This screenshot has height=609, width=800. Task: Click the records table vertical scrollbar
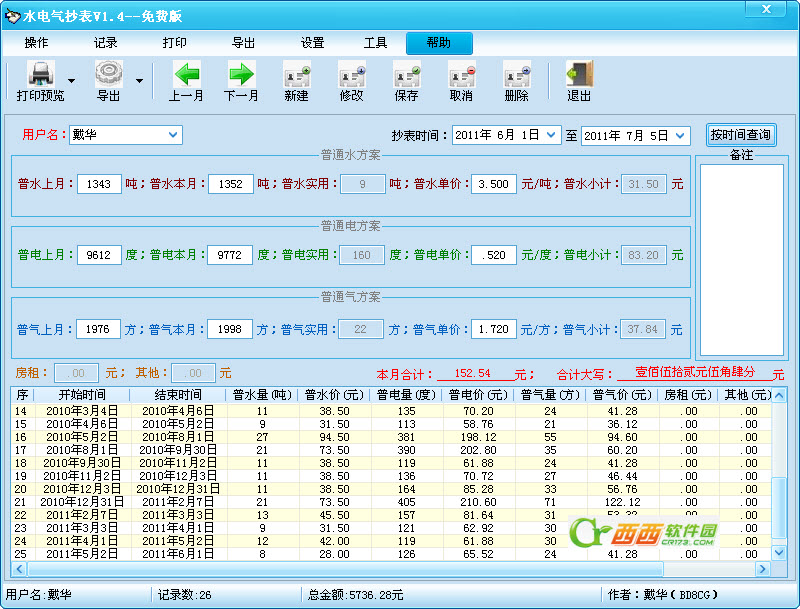tap(778, 470)
